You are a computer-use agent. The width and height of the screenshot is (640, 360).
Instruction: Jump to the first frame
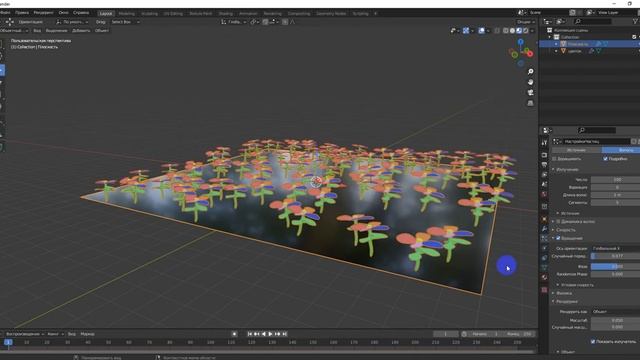250,334
